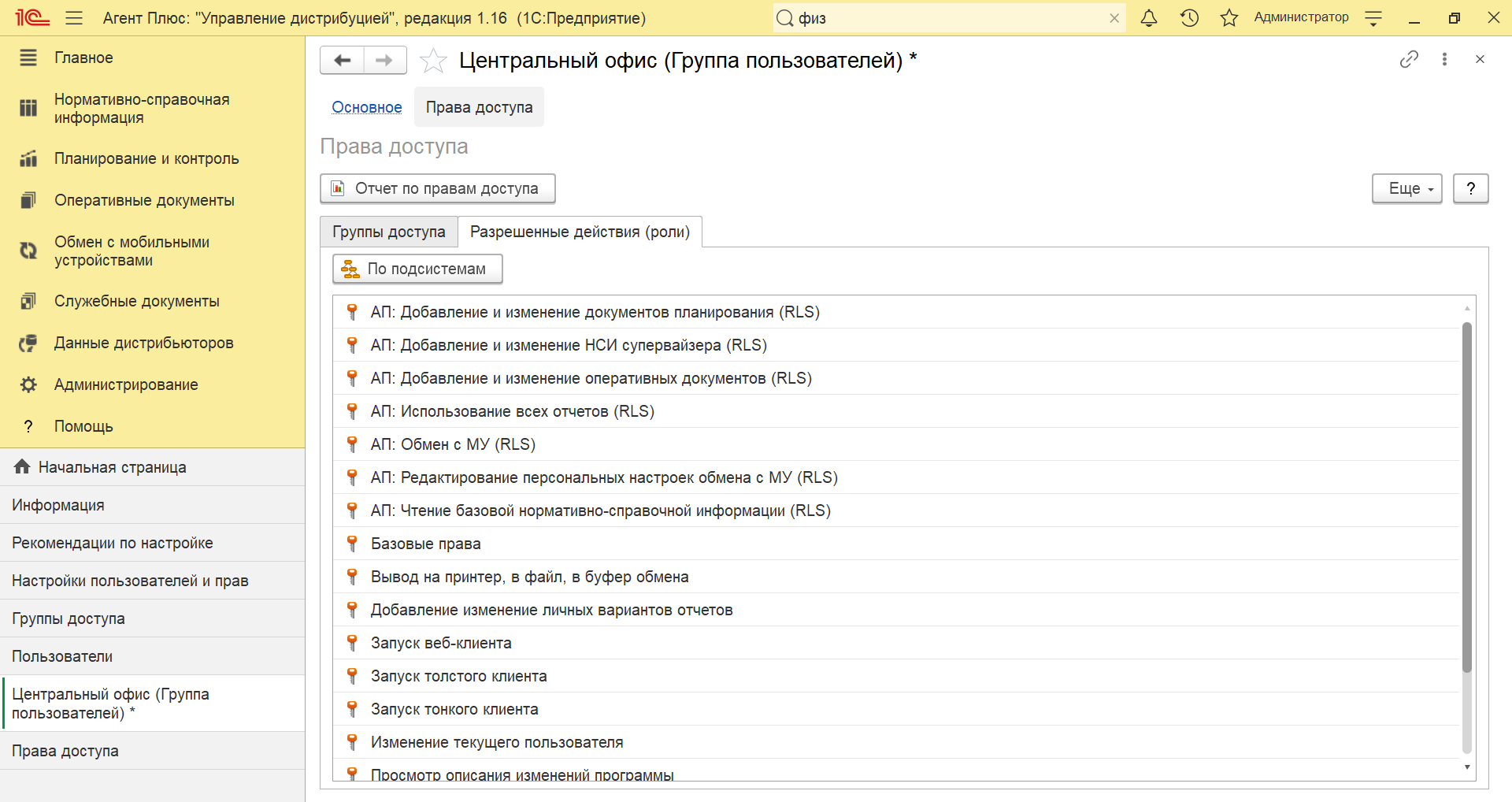Open the service settings menu icon
The width and height of the screenshot is (1512, 802).
(1373, 18)
